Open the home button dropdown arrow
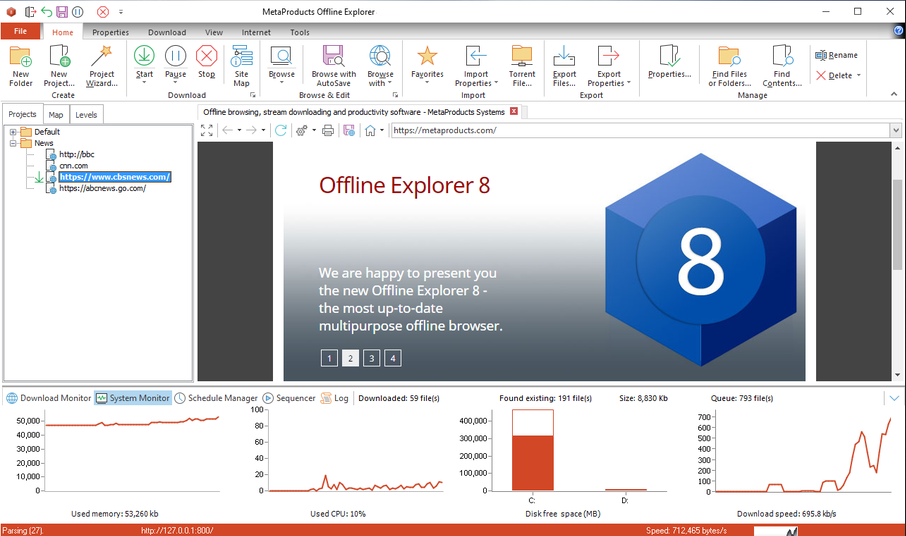Screen dimensions: 906x536 [x=382, y=131]
